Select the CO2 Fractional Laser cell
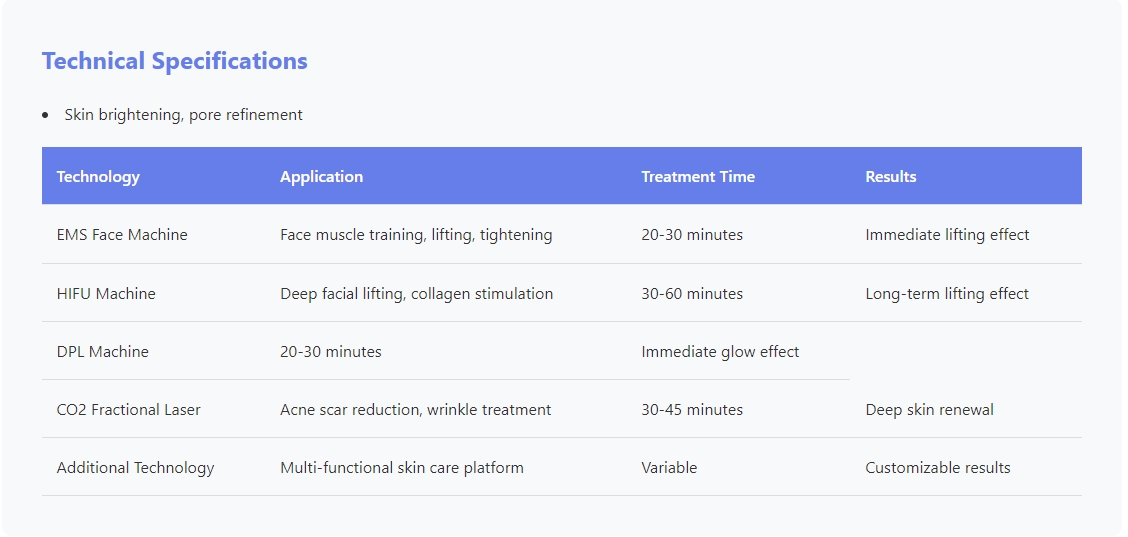The height and width of the screenshot is (537, 1128). coord(128,410)
